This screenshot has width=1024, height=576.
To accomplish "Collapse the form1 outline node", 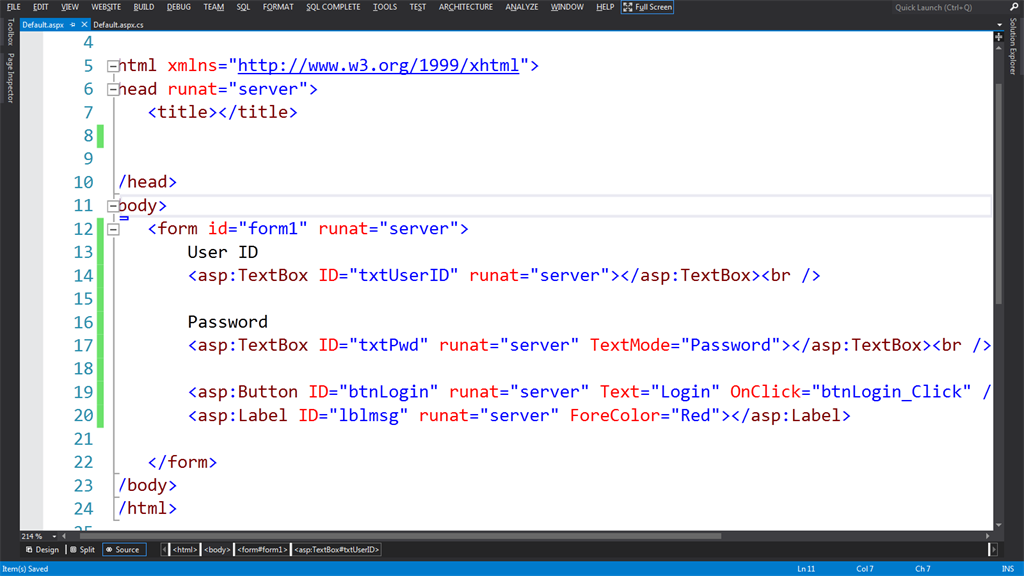I will click(113, 229).
